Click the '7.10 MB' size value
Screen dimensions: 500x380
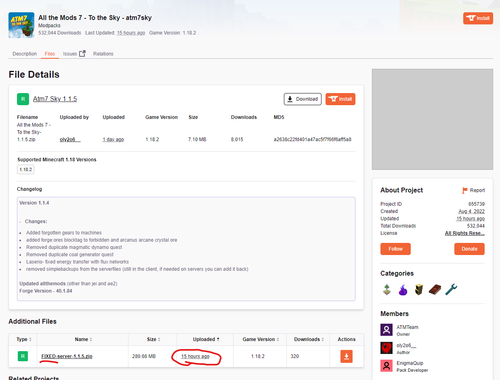coord(197,139)
